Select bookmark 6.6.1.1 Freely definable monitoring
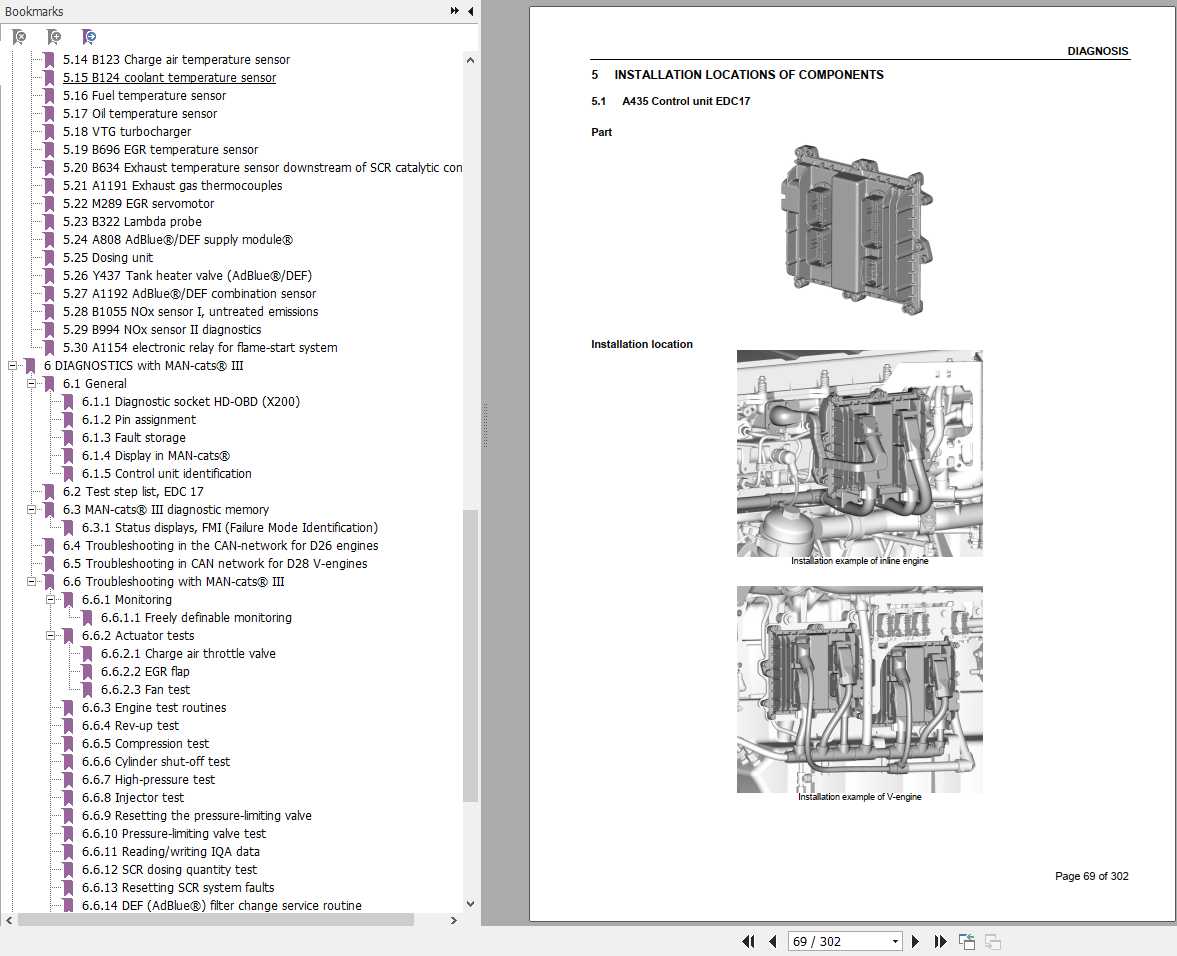The height and width of the screenshot is (956, 1177). 197,618
